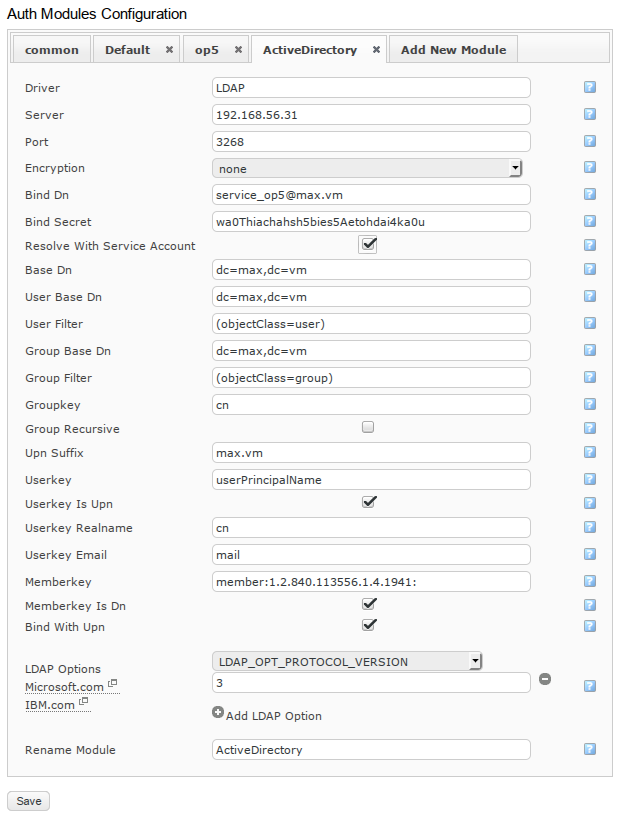Image resolution: width=620 pixels, height=817 pixels.
Task: Click the LDAP option value field
Action: pos(371,683)
